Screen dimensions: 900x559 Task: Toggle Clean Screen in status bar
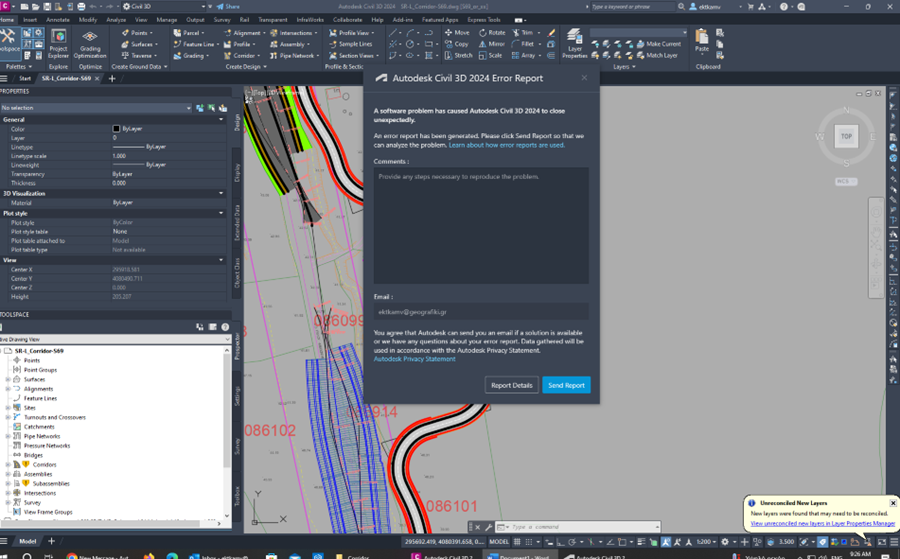click(882, 542)
